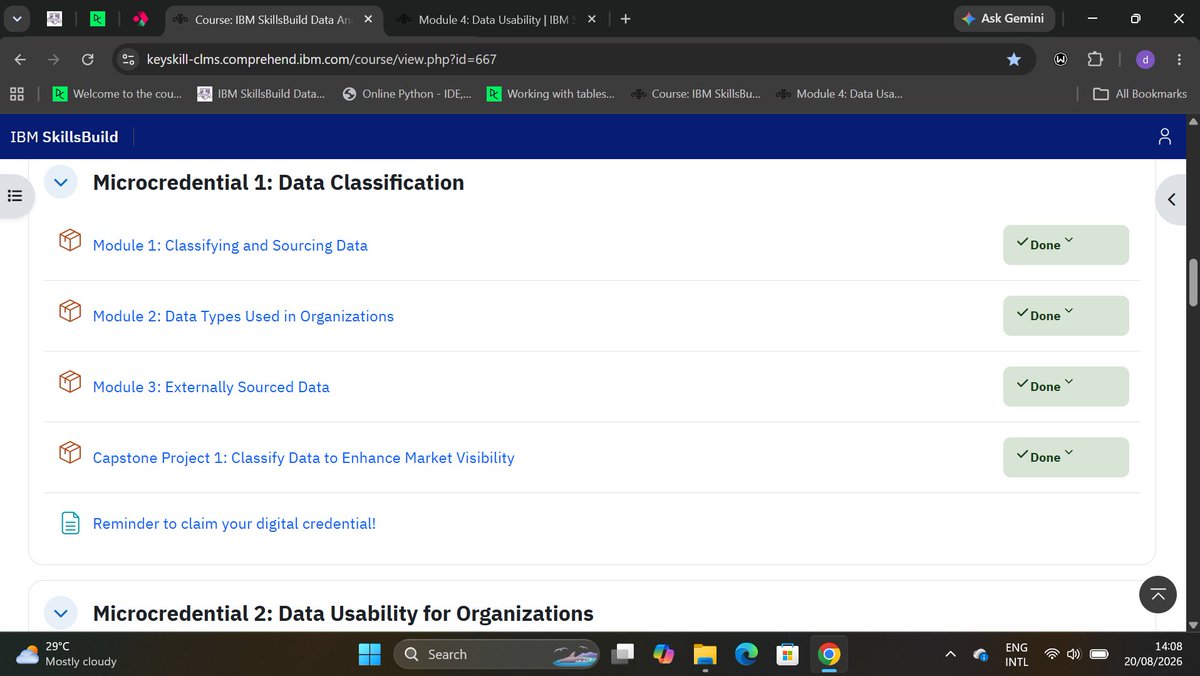1200x676 pixels.
Task: Close the Course: IBM SkillsBuild tab
Action: point(368,18)
